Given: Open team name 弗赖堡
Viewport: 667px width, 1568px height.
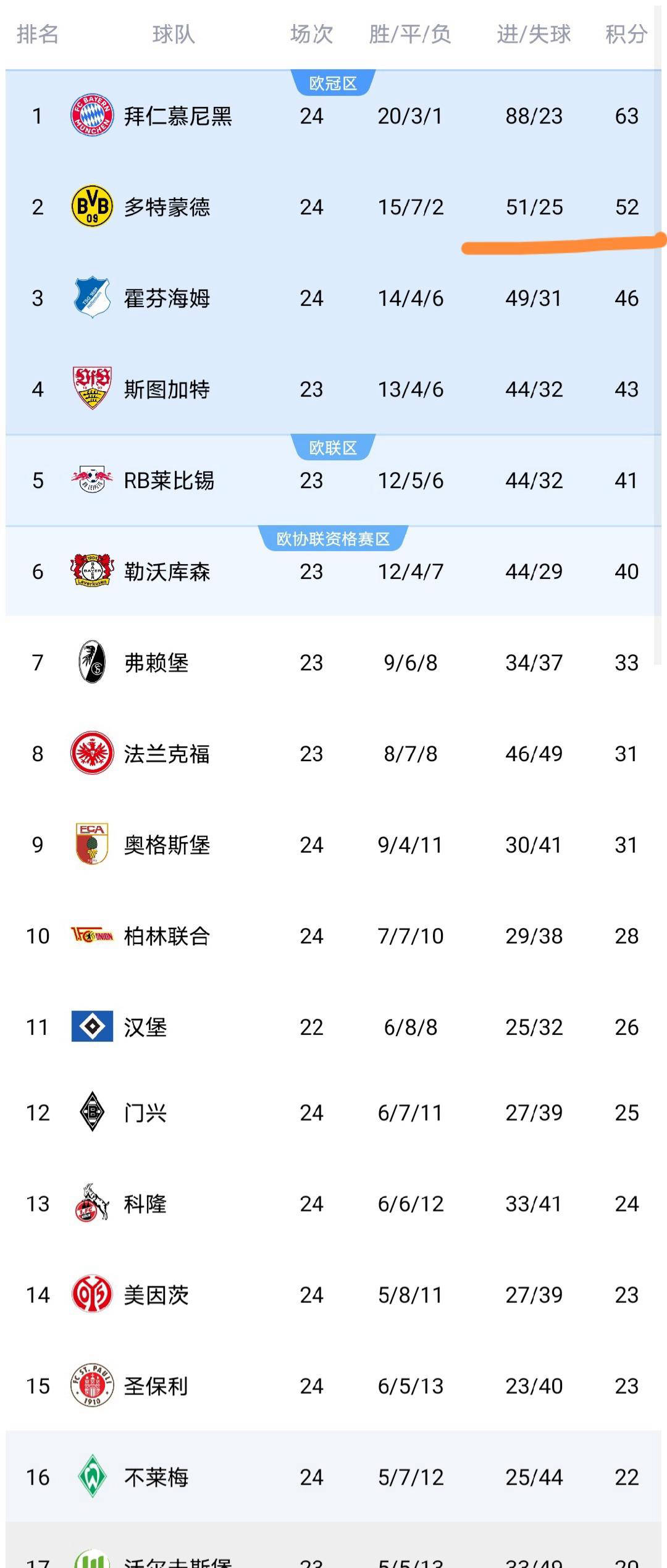Looking at the screenshot, I should click(156, 662).
